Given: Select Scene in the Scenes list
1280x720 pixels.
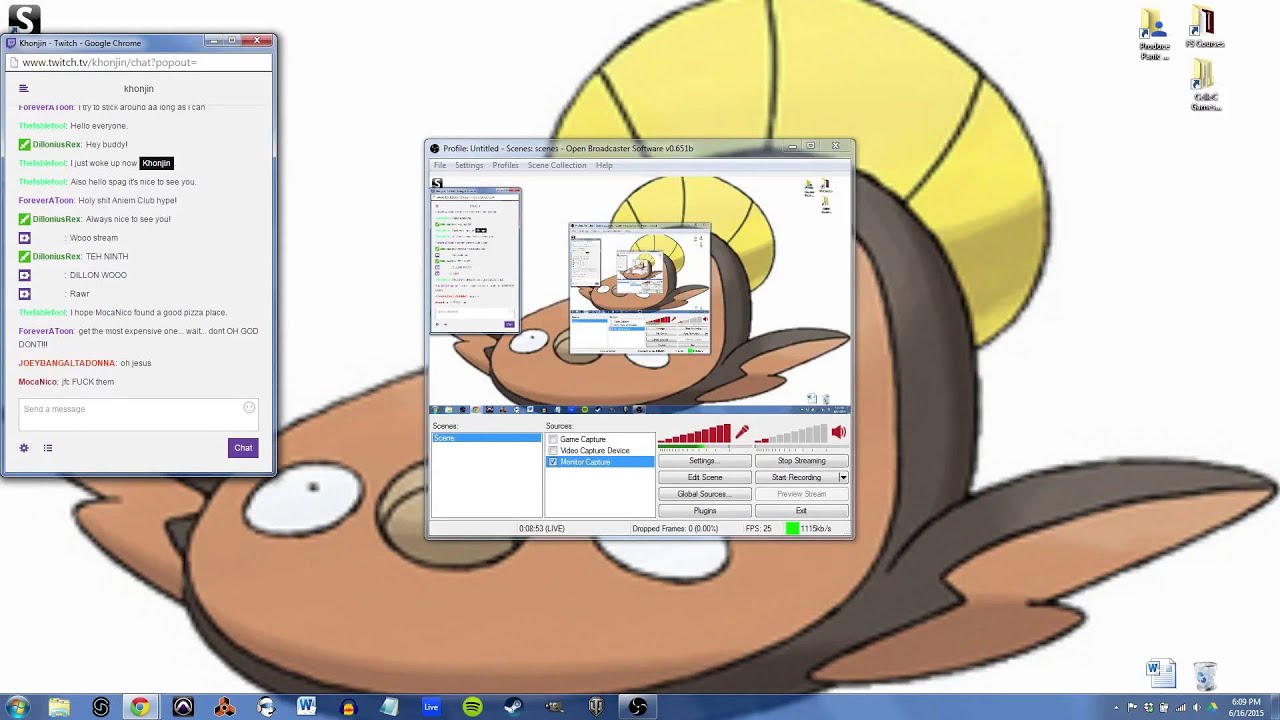Looking at the screenshot, I should [x=486, y=438].
